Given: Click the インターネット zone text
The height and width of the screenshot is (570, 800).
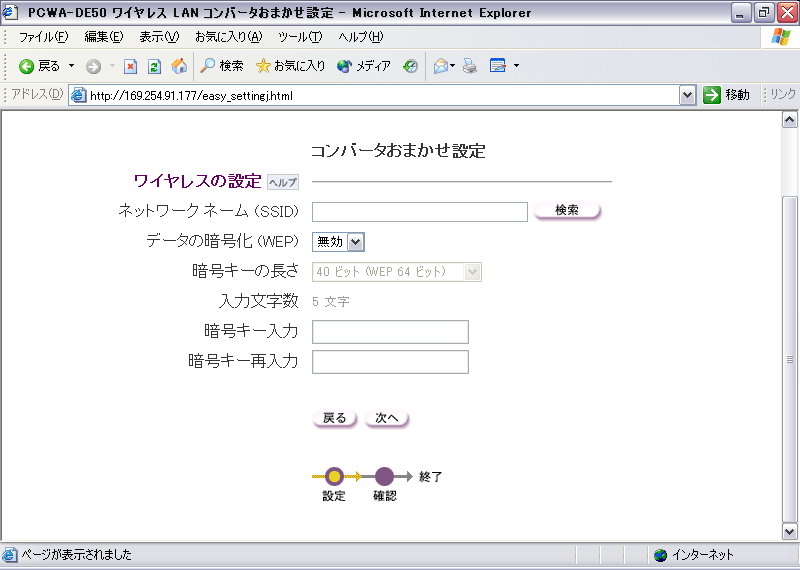Looking at the screenshot, I should (703, 555).
